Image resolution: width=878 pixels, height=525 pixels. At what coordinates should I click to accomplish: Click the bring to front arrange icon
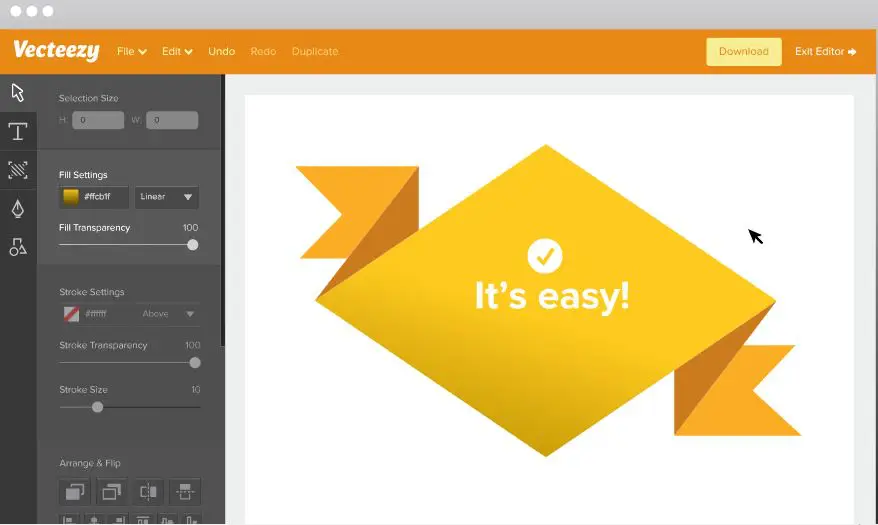(x=75, y=491)
